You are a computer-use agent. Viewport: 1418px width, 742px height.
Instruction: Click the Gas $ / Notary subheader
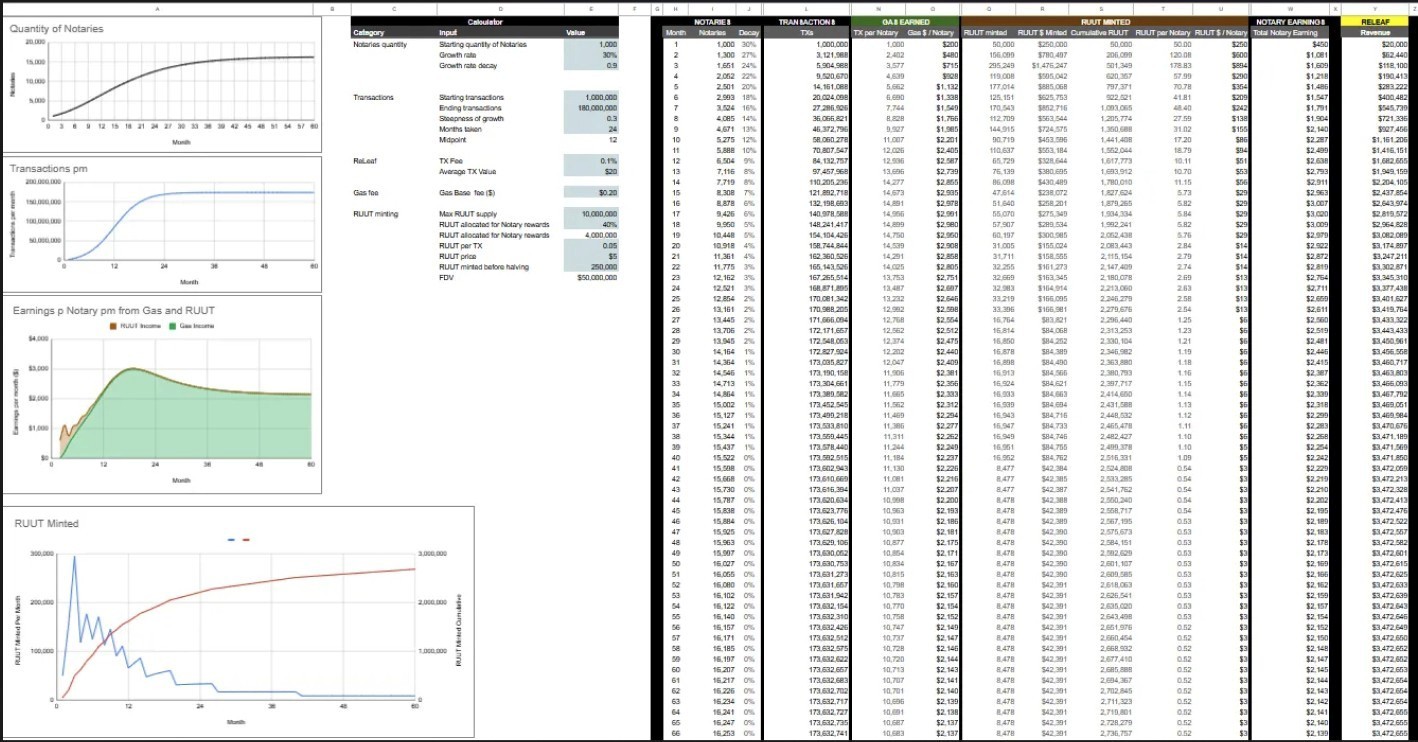click(931, 33)
